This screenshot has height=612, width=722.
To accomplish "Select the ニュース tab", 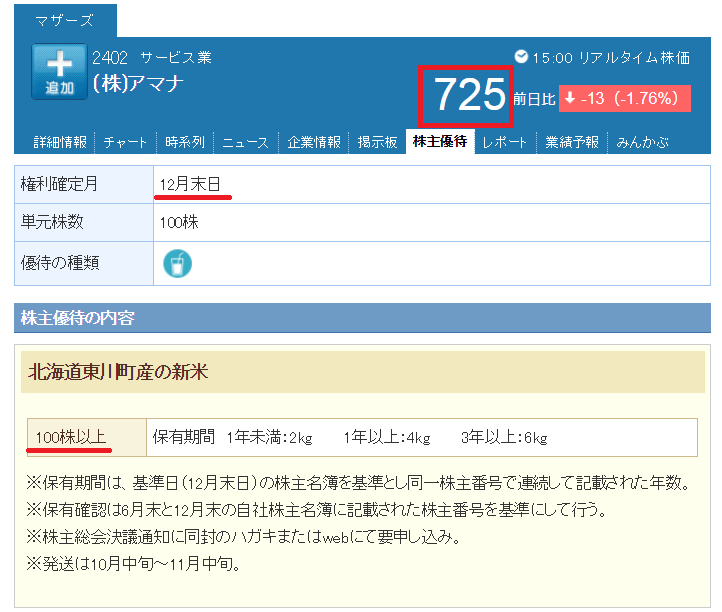I will click(x=245, y=142).
